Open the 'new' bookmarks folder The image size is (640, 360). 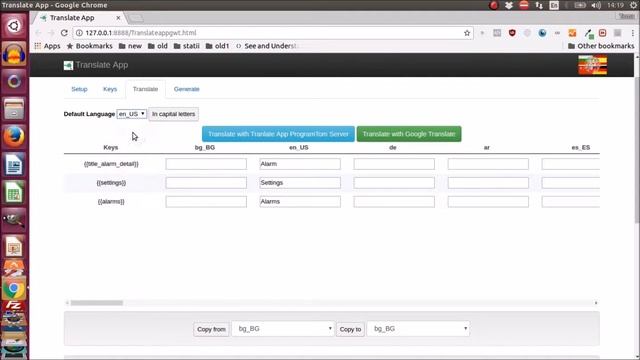pyautogui.click(x=130, y=46)
